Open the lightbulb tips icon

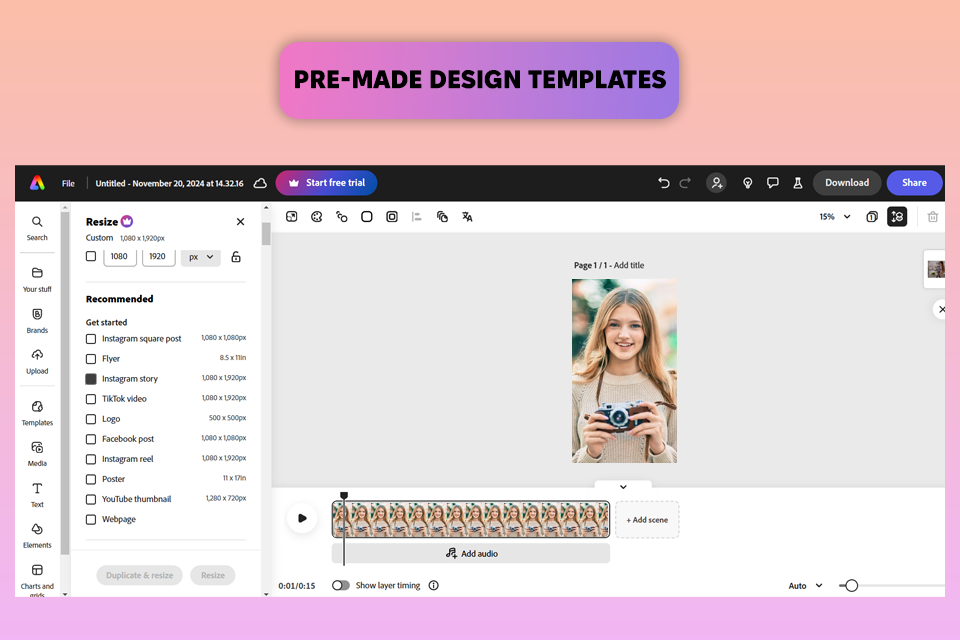tap(748, 183)
